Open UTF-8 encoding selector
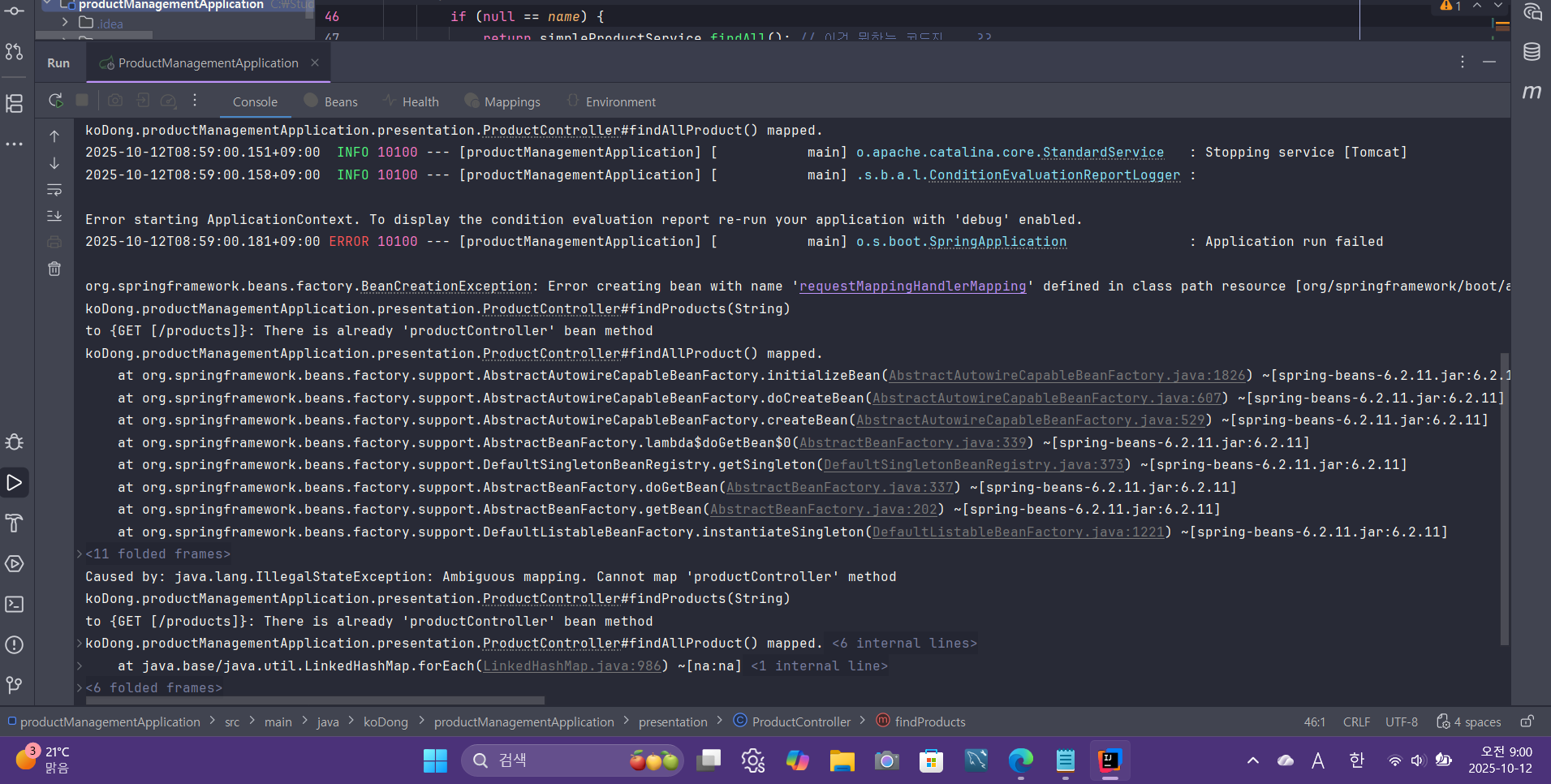Screen dimensions: 1551x784 (1402, 722)
